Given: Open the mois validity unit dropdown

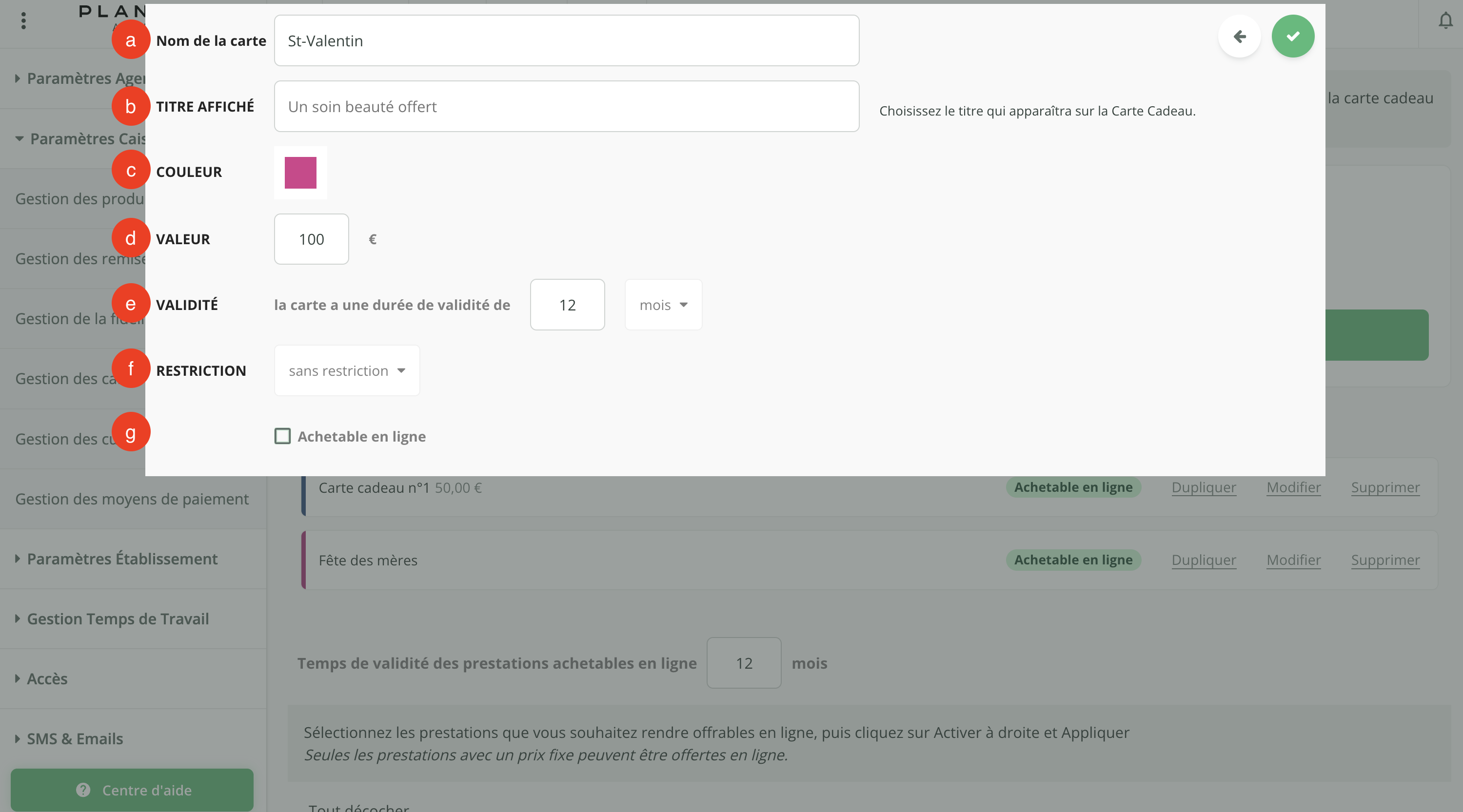Looking at the screenshot, I should [663, 305].
